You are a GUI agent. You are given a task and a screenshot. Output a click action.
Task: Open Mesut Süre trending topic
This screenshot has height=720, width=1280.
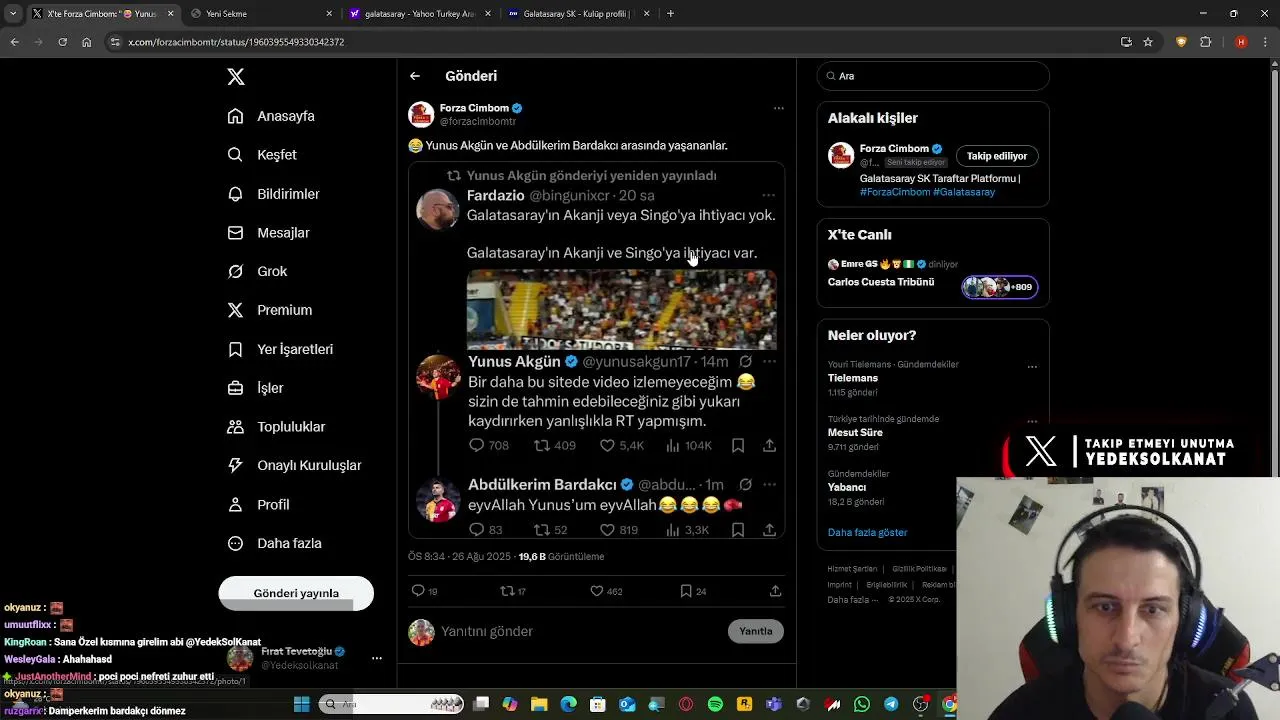coord(855,433)
